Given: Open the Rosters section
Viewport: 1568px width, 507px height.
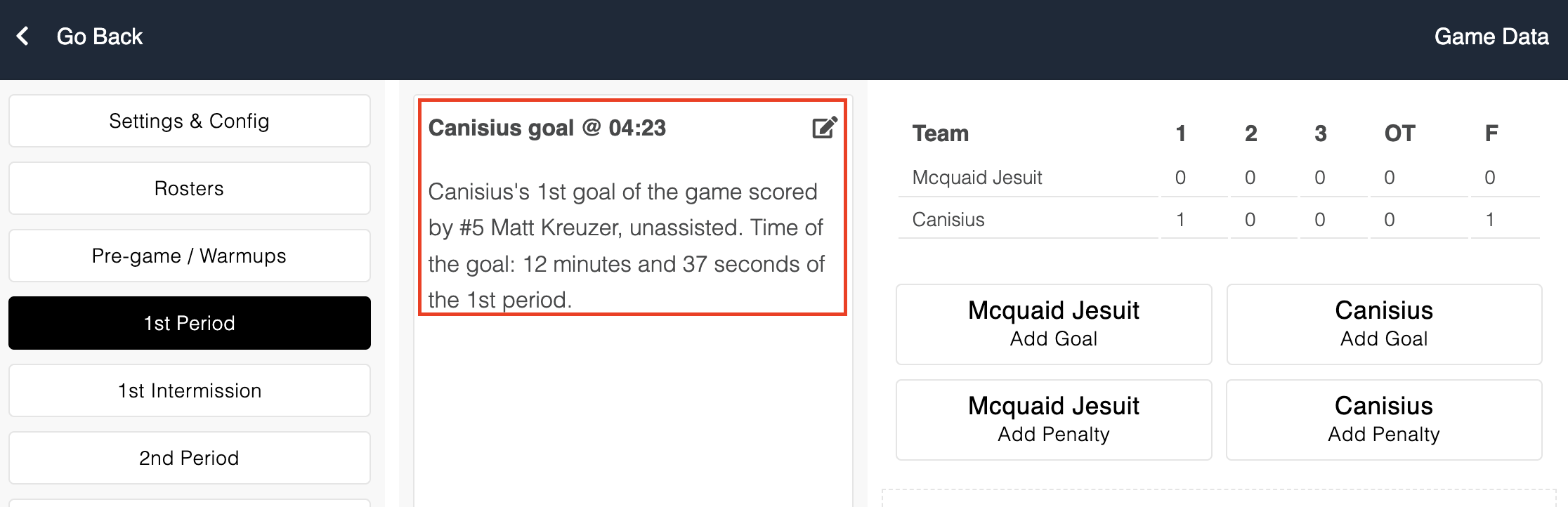Looking at the screenshot, I should tap(189, 188).
